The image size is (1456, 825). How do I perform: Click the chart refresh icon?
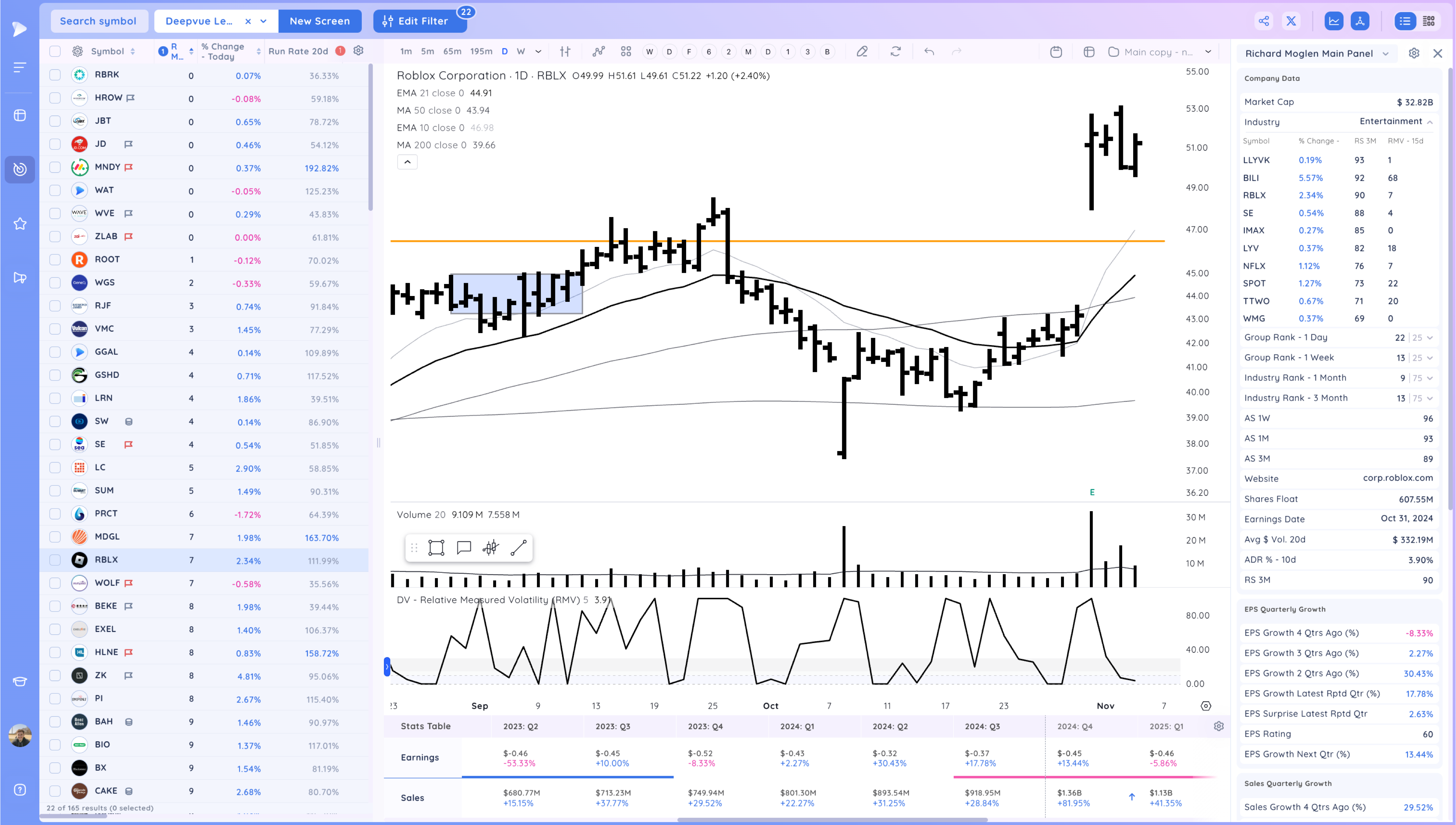click(895, 52)
